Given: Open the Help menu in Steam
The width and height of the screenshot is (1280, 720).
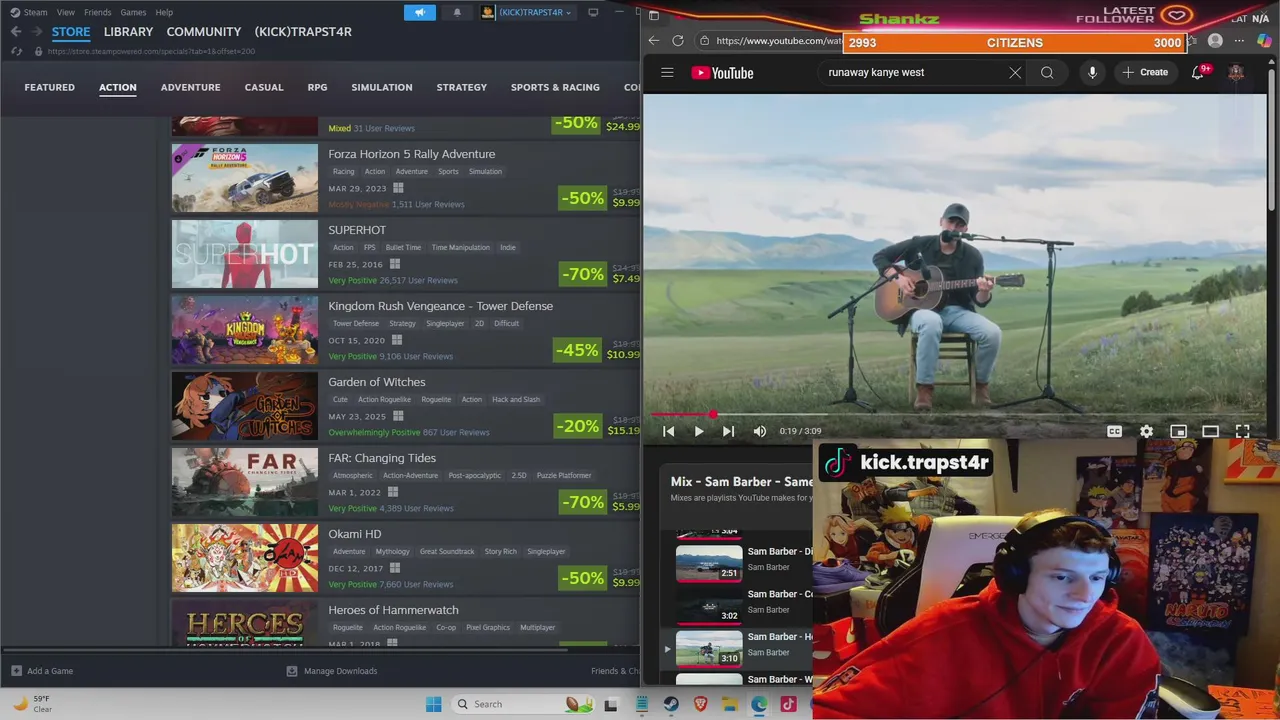Looking at the screenshot, I should coord(164,12).
